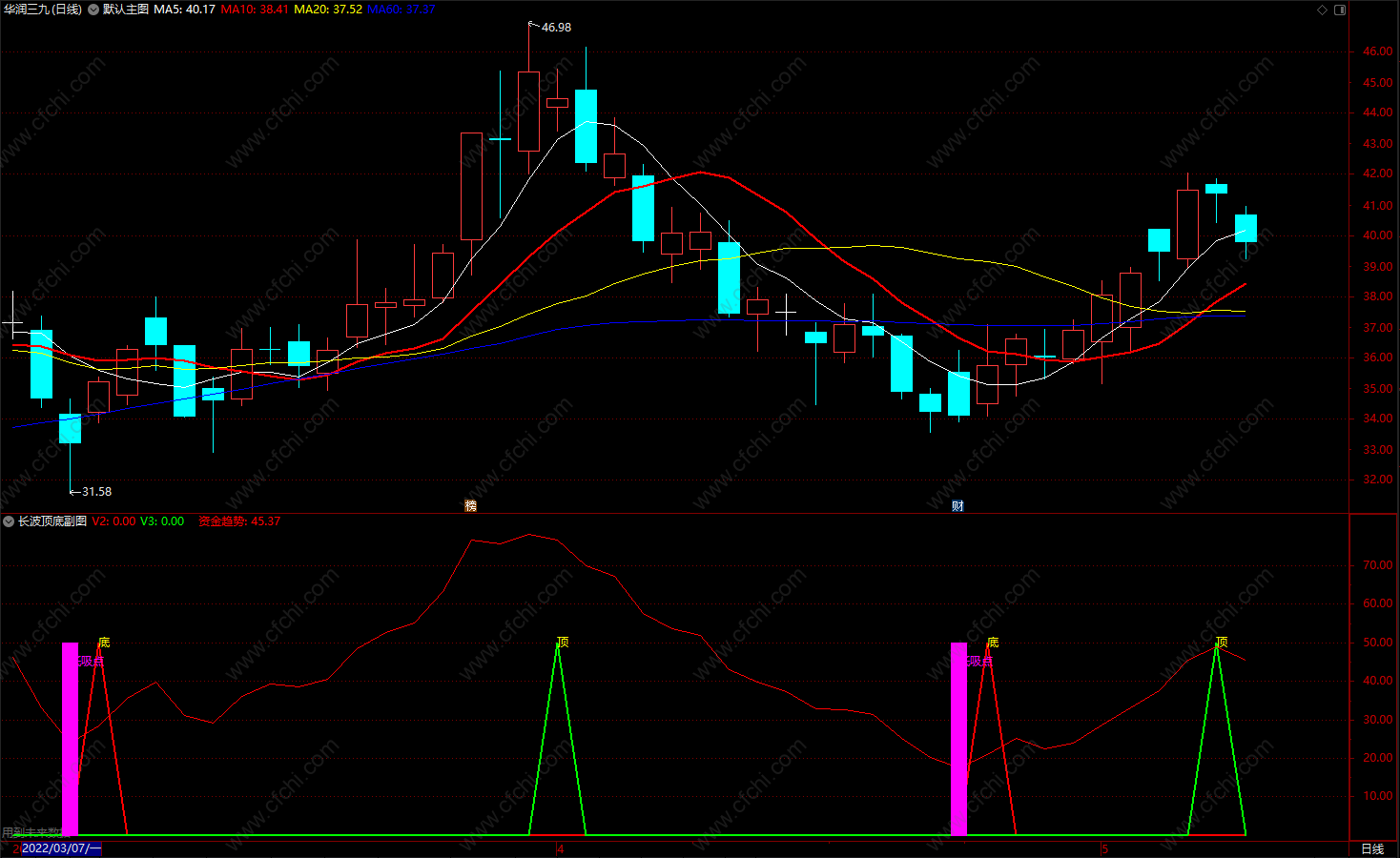This screenshot has height=858, width=1400.
Task: Click the MA60: 37.37 value label
Action: [x=401, y=10]
